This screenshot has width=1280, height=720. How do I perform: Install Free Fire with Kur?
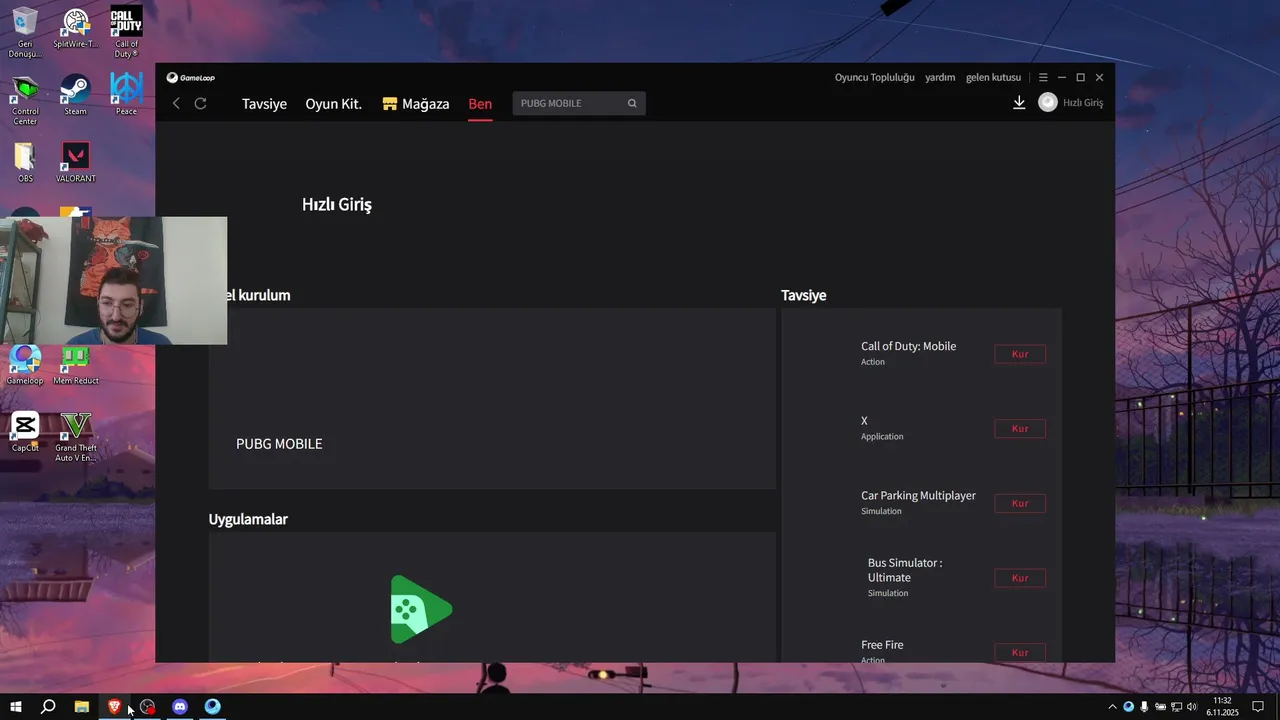pos(1020,652)
